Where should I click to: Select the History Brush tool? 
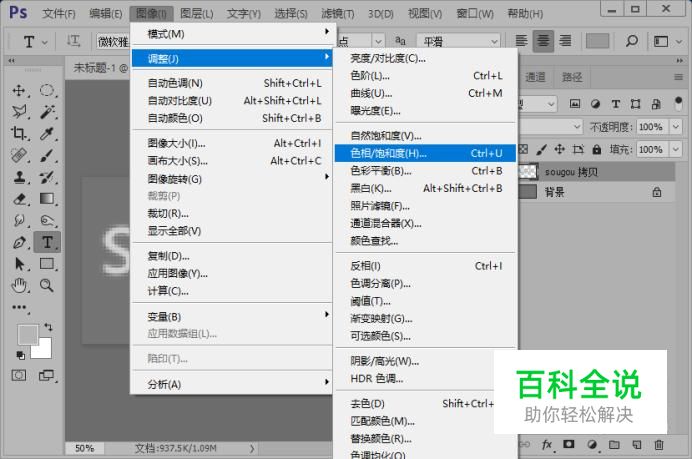(x=47, y=177)
